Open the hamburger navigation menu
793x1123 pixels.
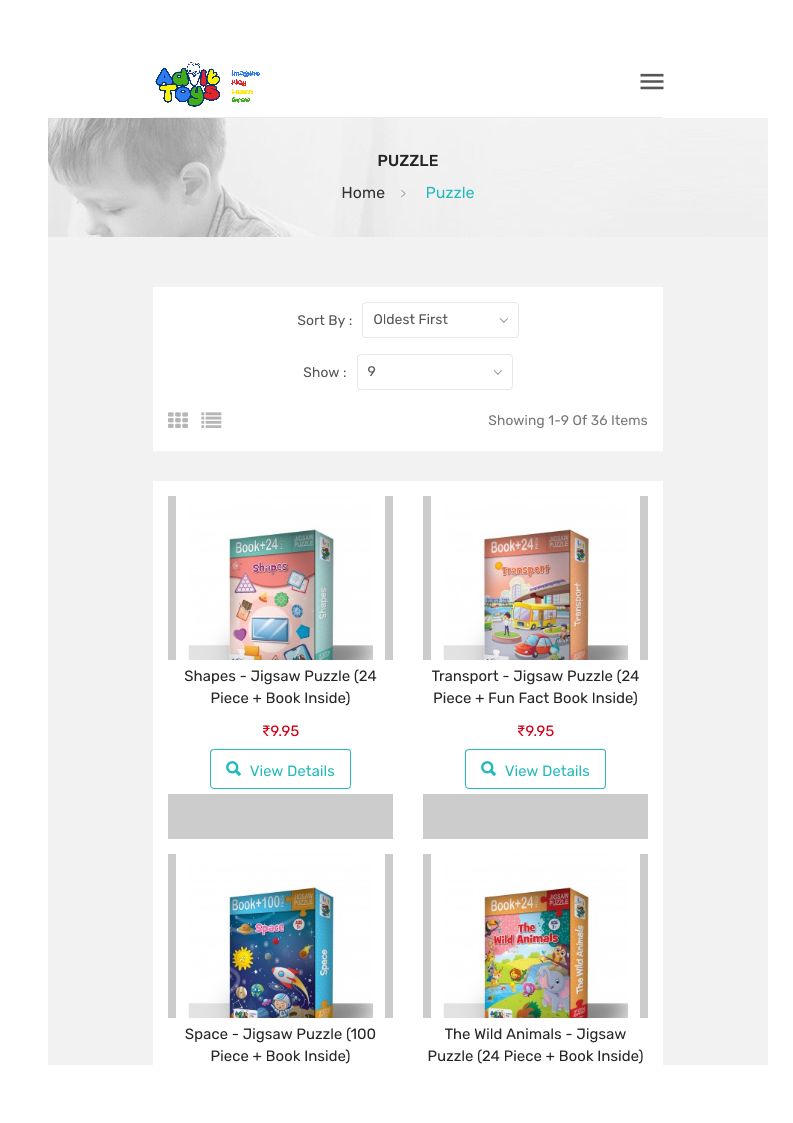click(651, 82)
